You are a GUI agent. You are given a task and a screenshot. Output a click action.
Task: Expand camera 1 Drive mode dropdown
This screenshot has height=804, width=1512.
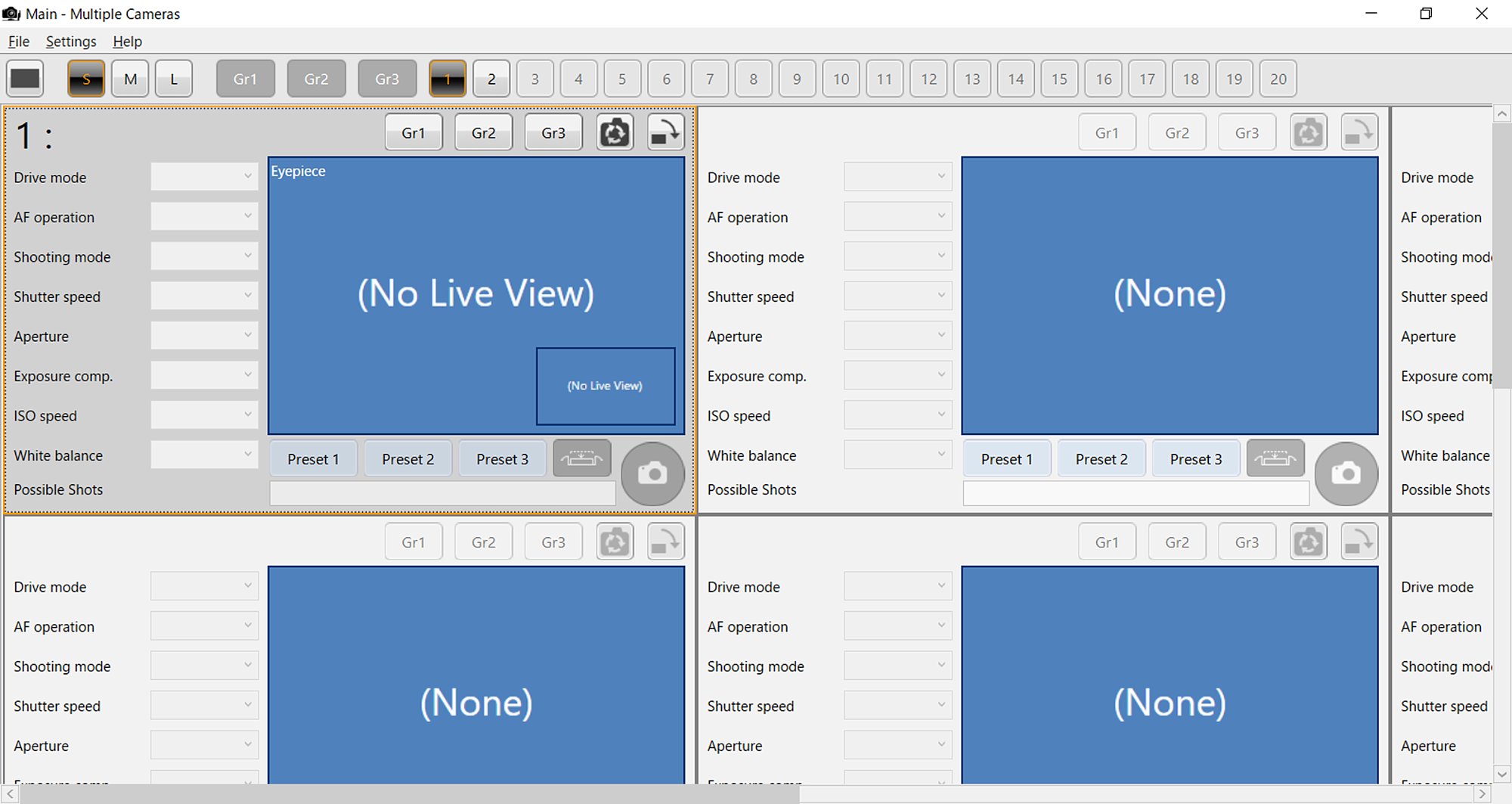click(204, 176)
